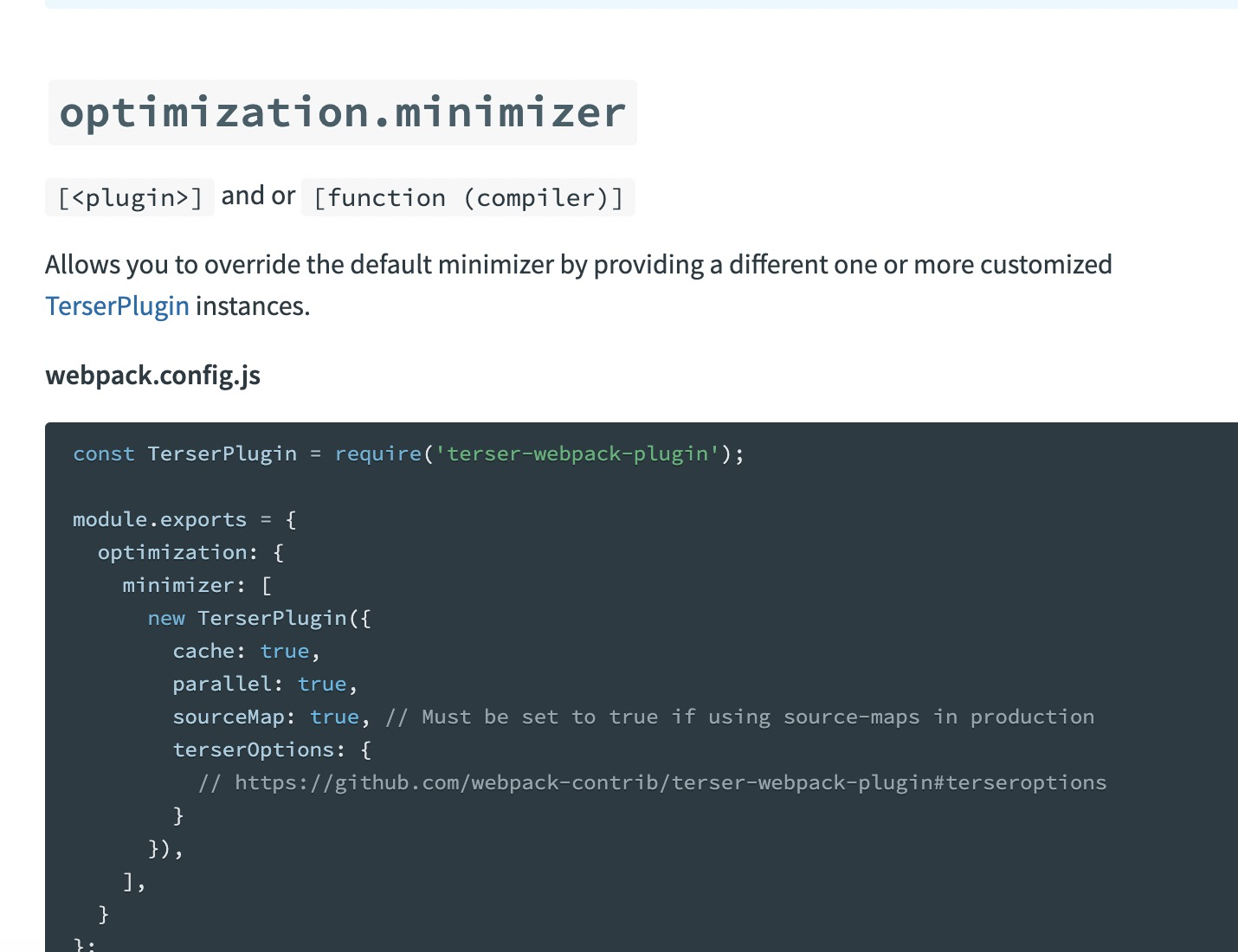Open the TerserPlugin documentation link

point(117,306)
